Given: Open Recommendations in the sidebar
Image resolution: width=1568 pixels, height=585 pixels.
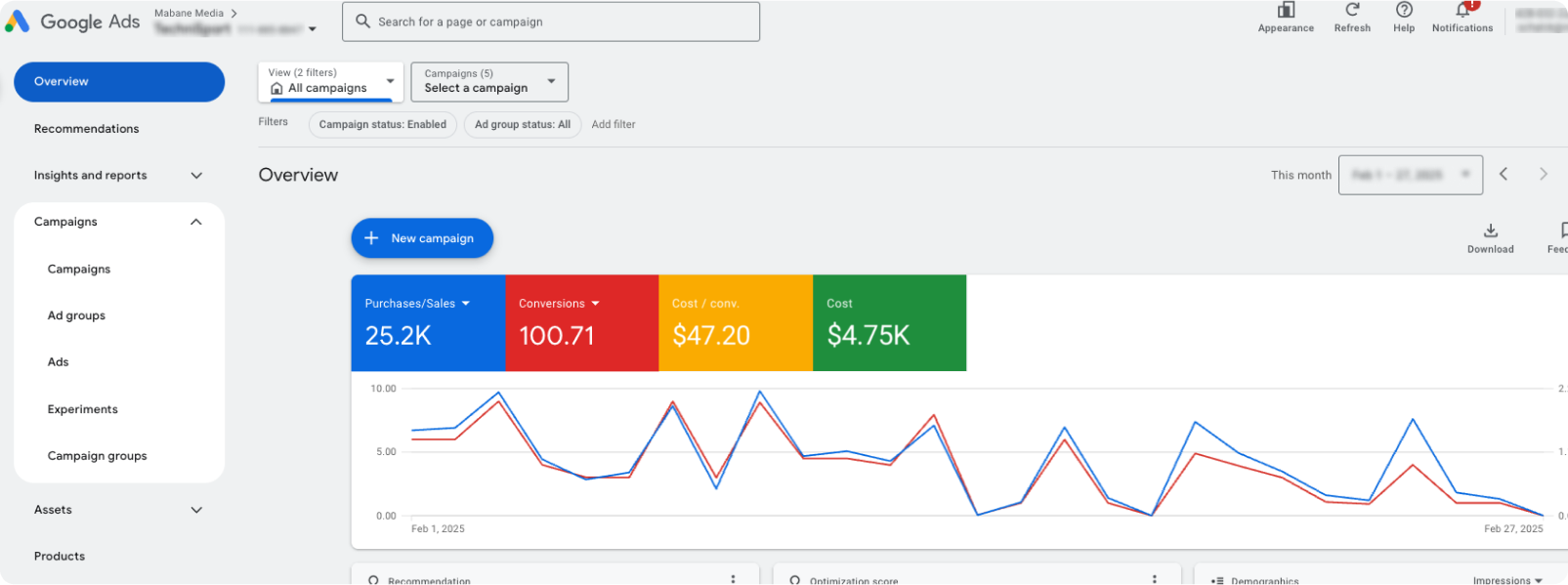Looking at the screenshot, I should pos(86,129).
